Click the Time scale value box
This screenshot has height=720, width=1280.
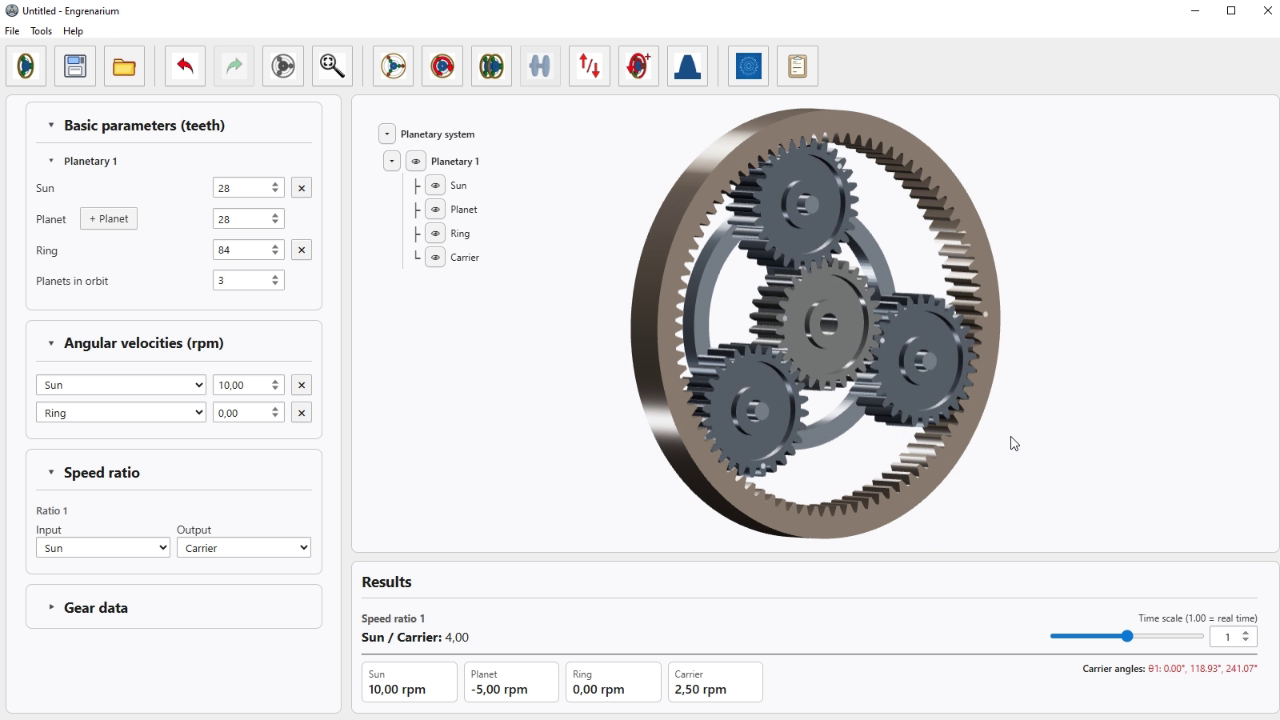1233,636
